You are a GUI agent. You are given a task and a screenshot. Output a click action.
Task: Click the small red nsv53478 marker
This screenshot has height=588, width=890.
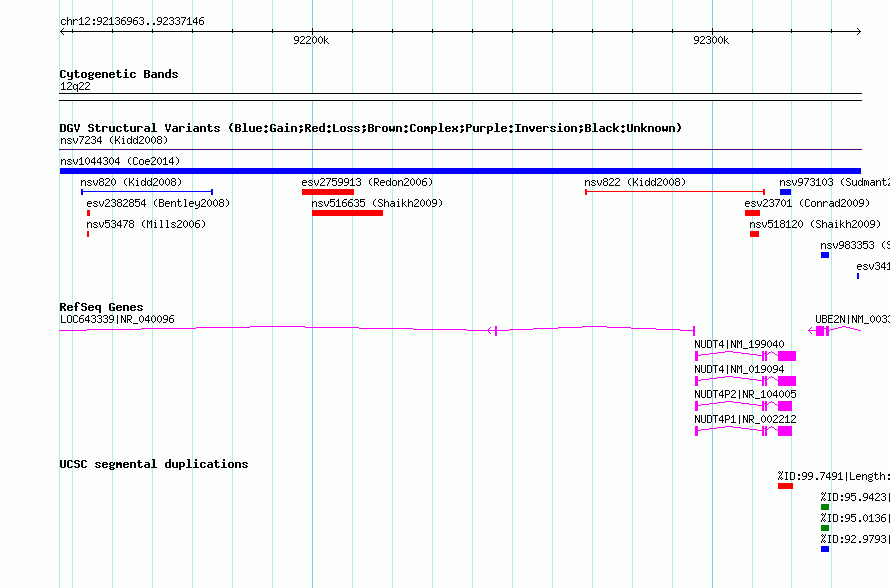pos(88,234)
